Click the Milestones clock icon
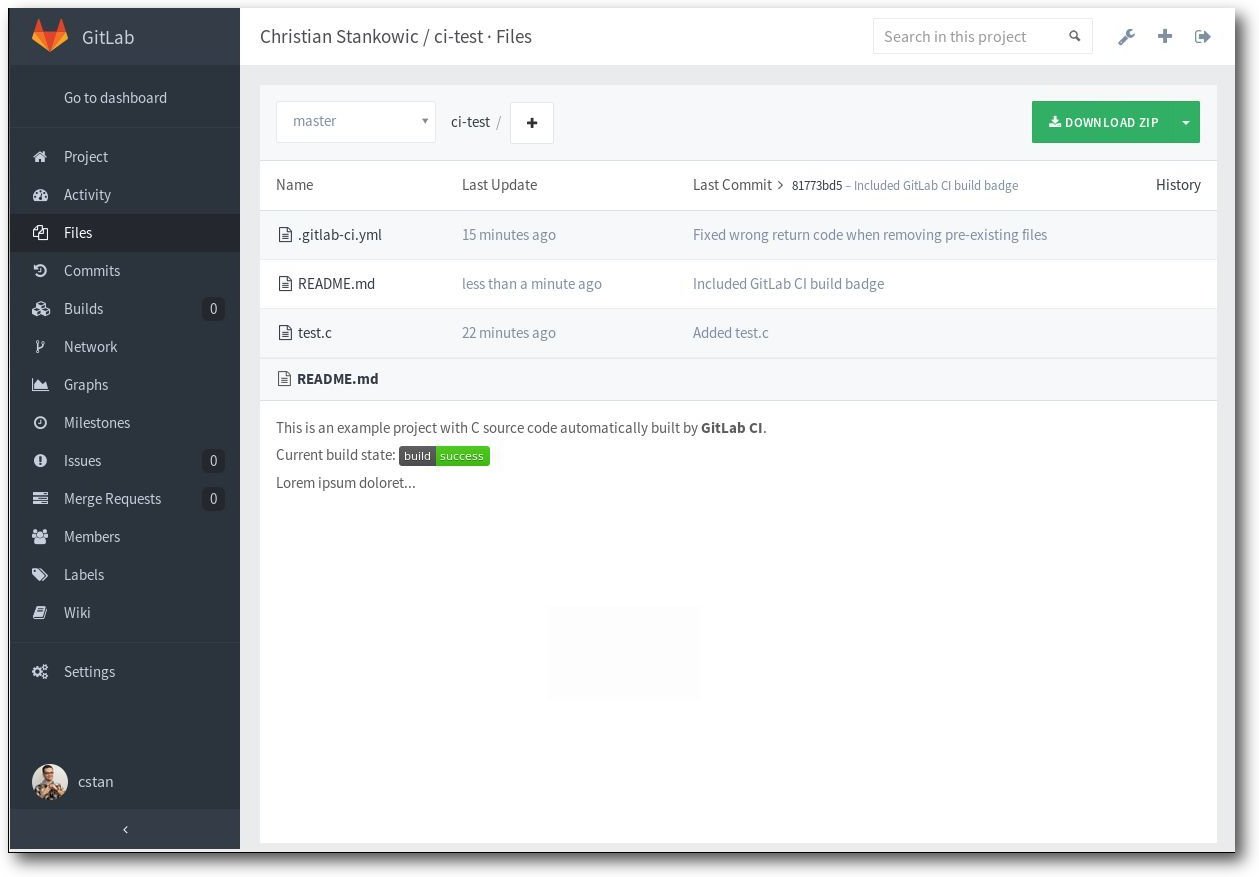1259x877 pixels. coord(40,423)
